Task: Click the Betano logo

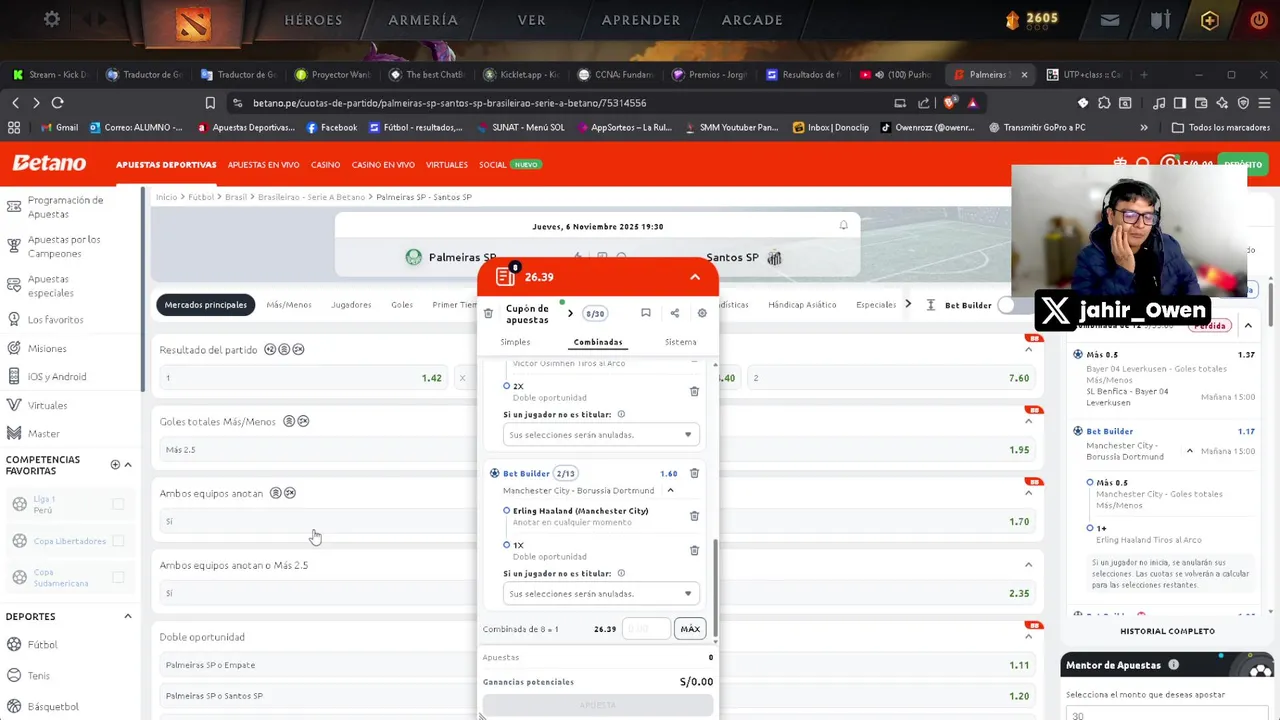Action: click(x=49, y=164)
